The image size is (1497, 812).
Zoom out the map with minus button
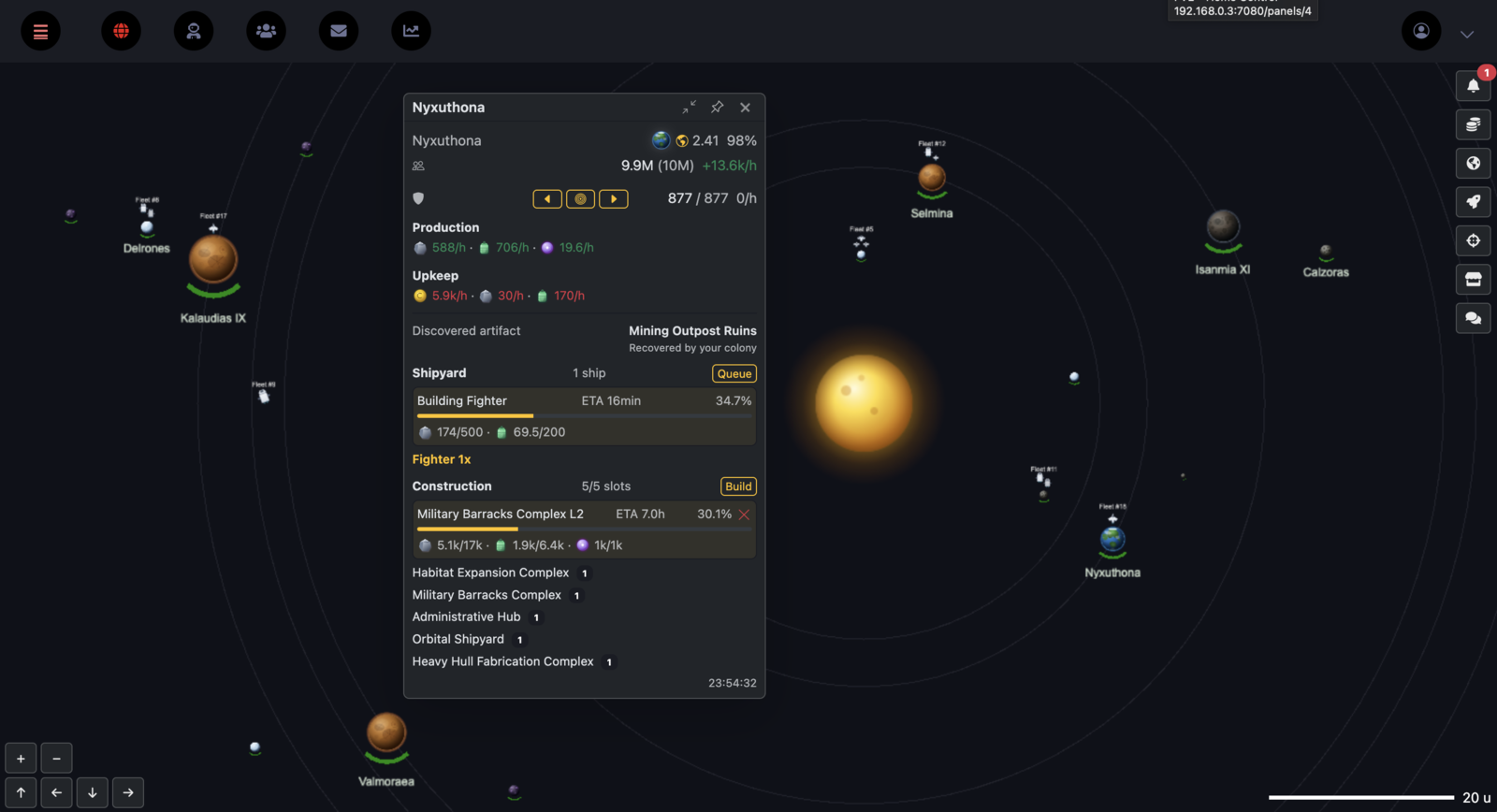56,758
